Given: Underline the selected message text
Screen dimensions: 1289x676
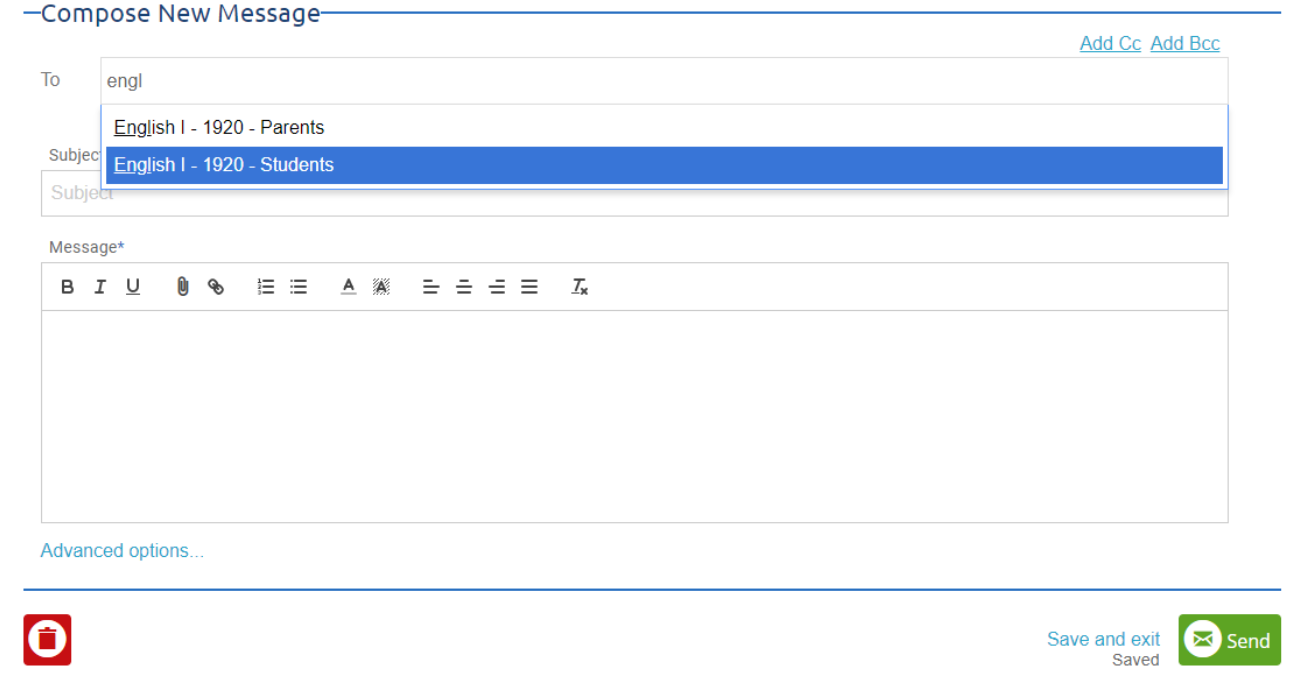Looking at the screenshot, I should click(x=133, y=287).
